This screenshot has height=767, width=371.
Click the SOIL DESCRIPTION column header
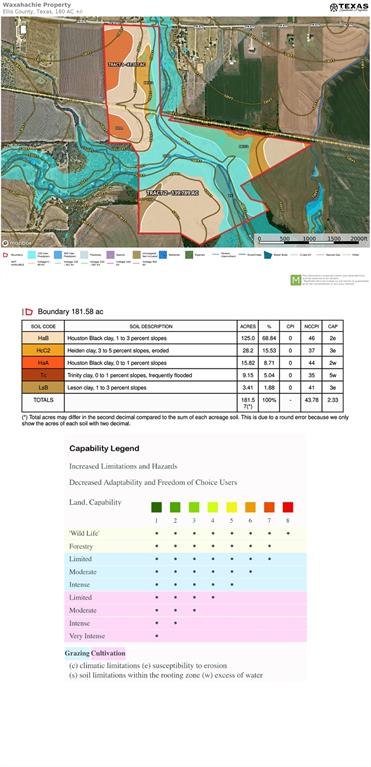[151, 326]
